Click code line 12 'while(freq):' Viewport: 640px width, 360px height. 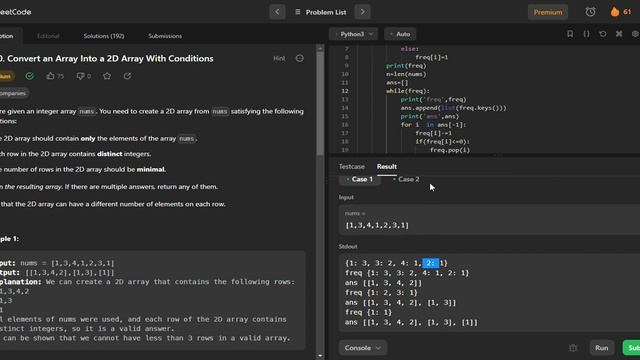(x=408, y=91)
